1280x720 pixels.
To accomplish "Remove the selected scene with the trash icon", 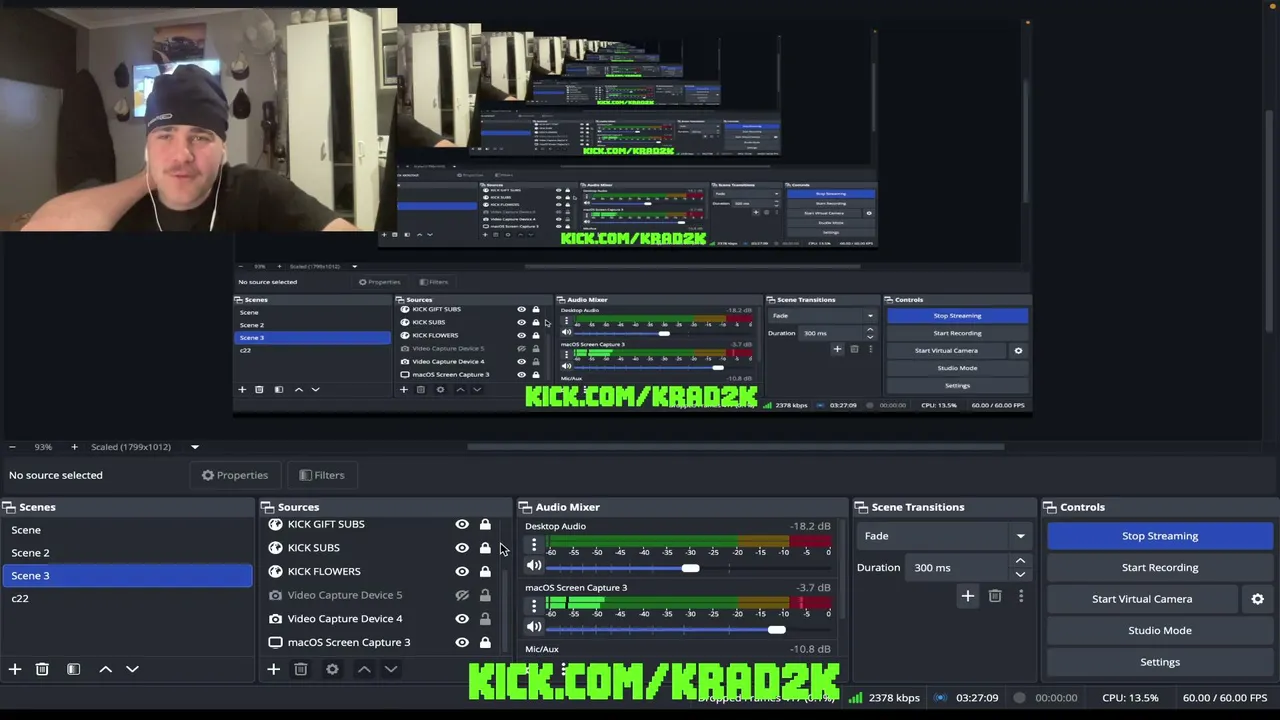I will (x=42, y=669).
